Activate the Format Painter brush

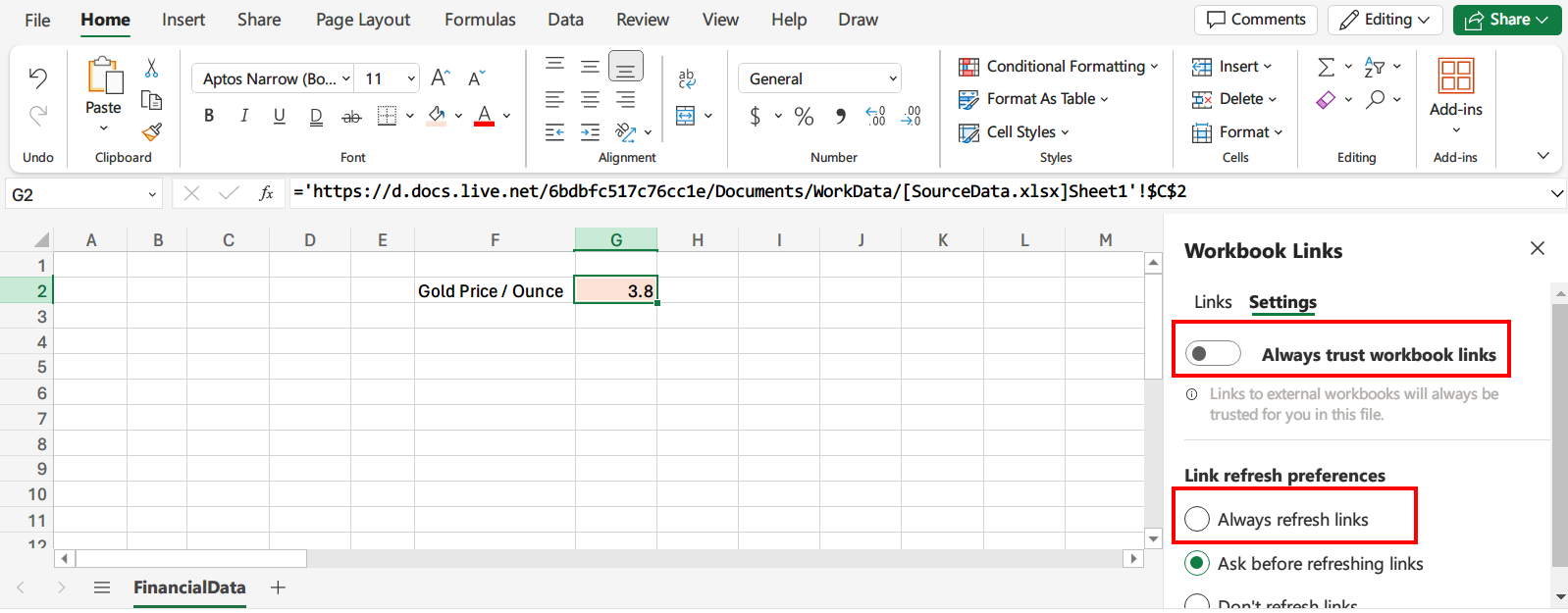[151, 131]
